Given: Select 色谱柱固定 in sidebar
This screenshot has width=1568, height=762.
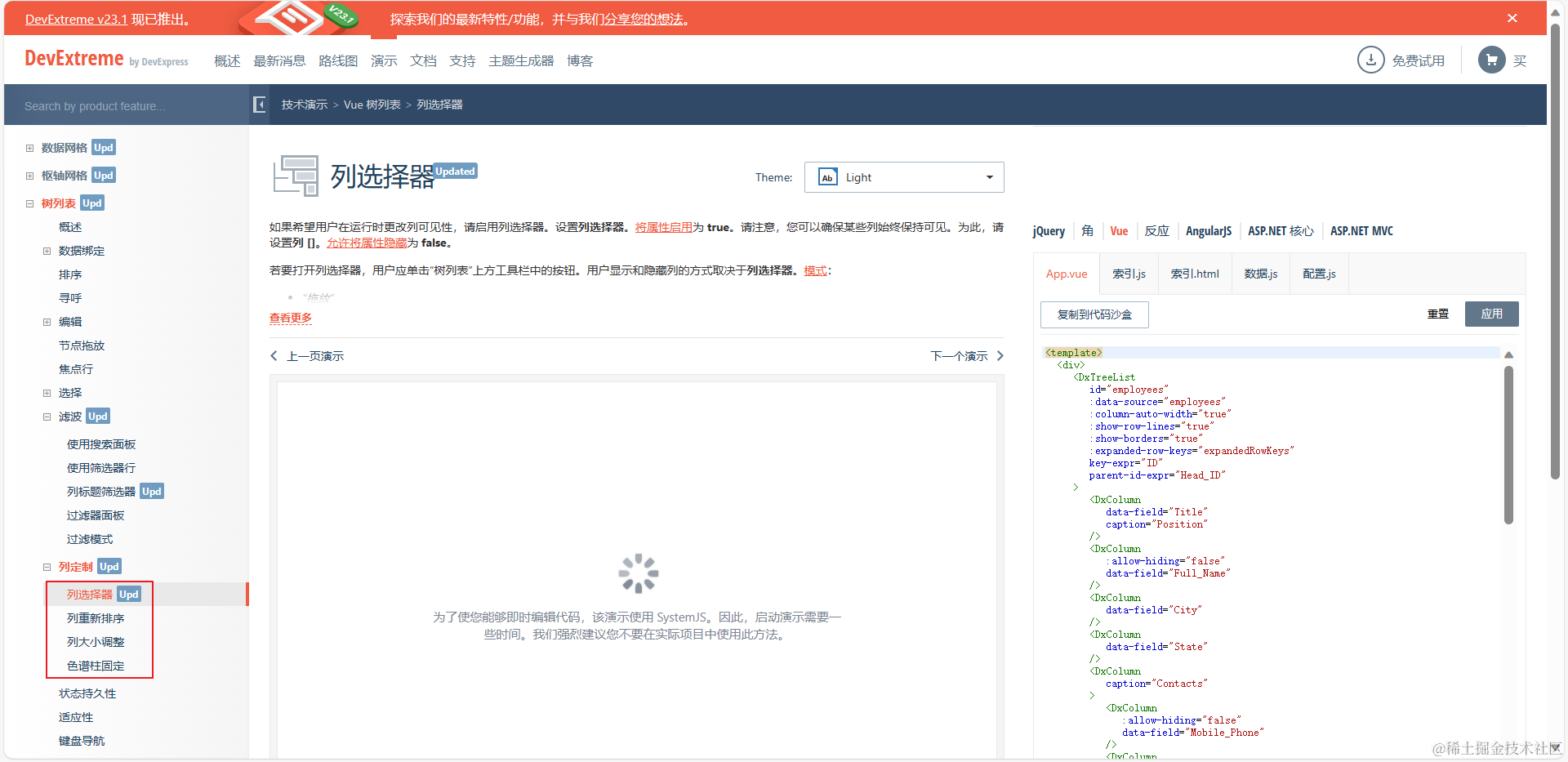Looking at the screenshot, I should point(96,666).
